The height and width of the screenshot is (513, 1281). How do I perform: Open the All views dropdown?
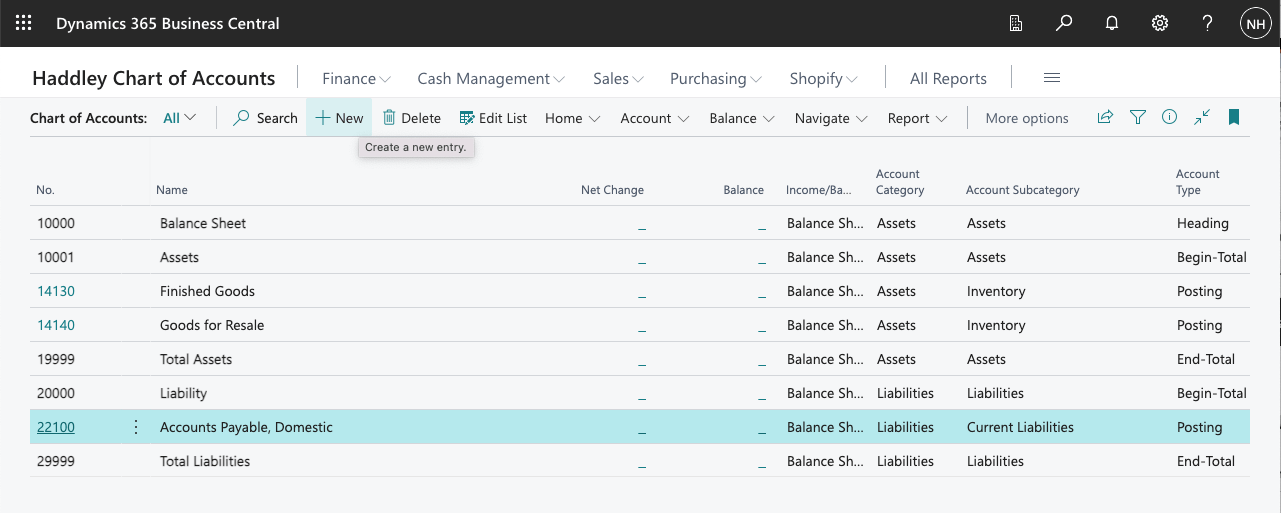[180, 118]
